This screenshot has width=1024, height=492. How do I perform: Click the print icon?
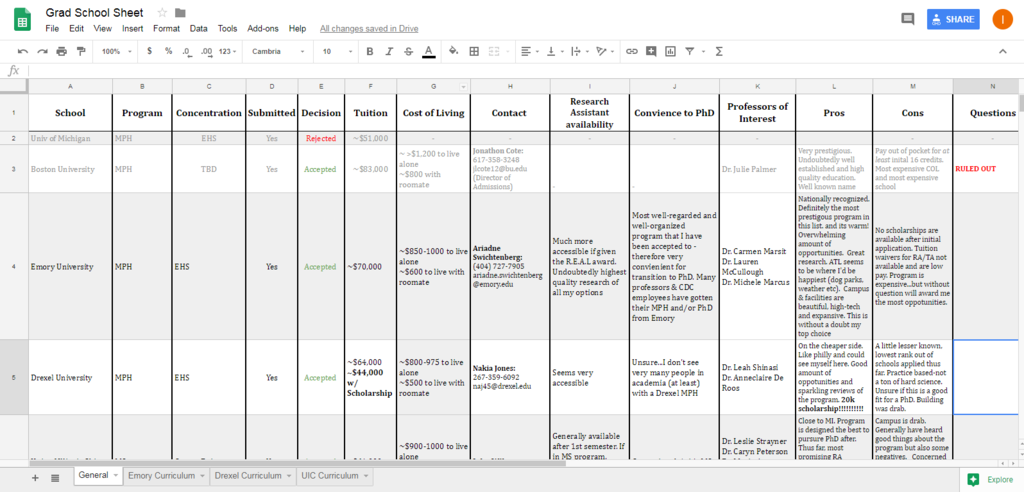point(61,51)
